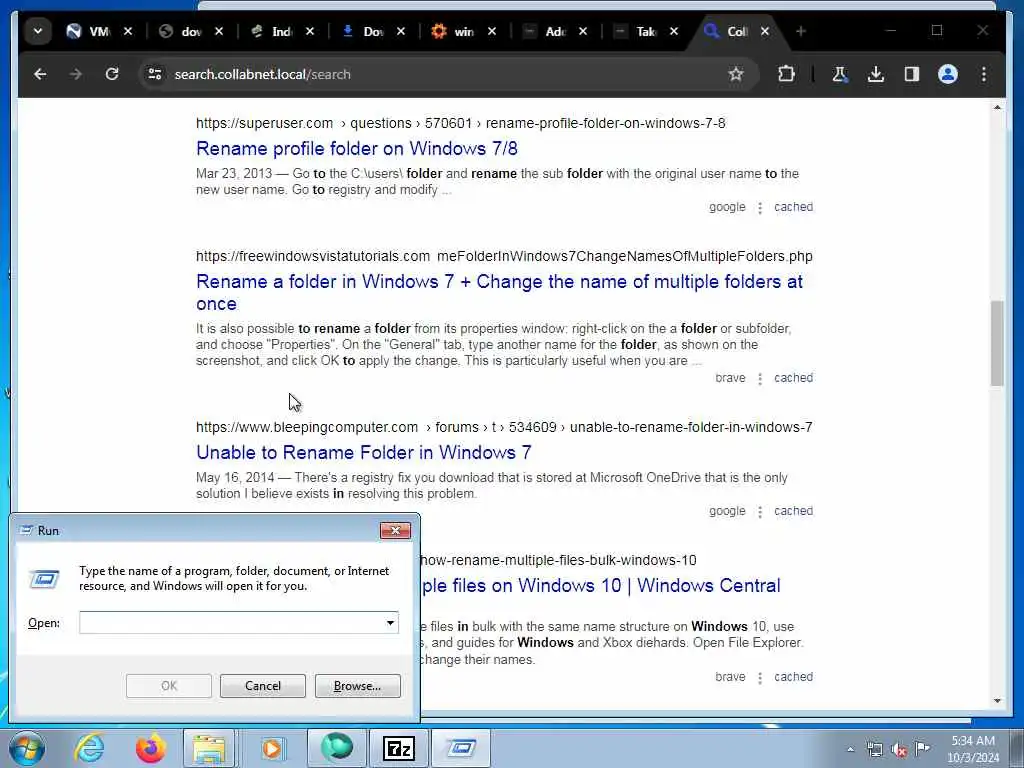1024x768 pixels.
Task: Launch Firefox from the taskbar
Action: (x=150, y=748)
